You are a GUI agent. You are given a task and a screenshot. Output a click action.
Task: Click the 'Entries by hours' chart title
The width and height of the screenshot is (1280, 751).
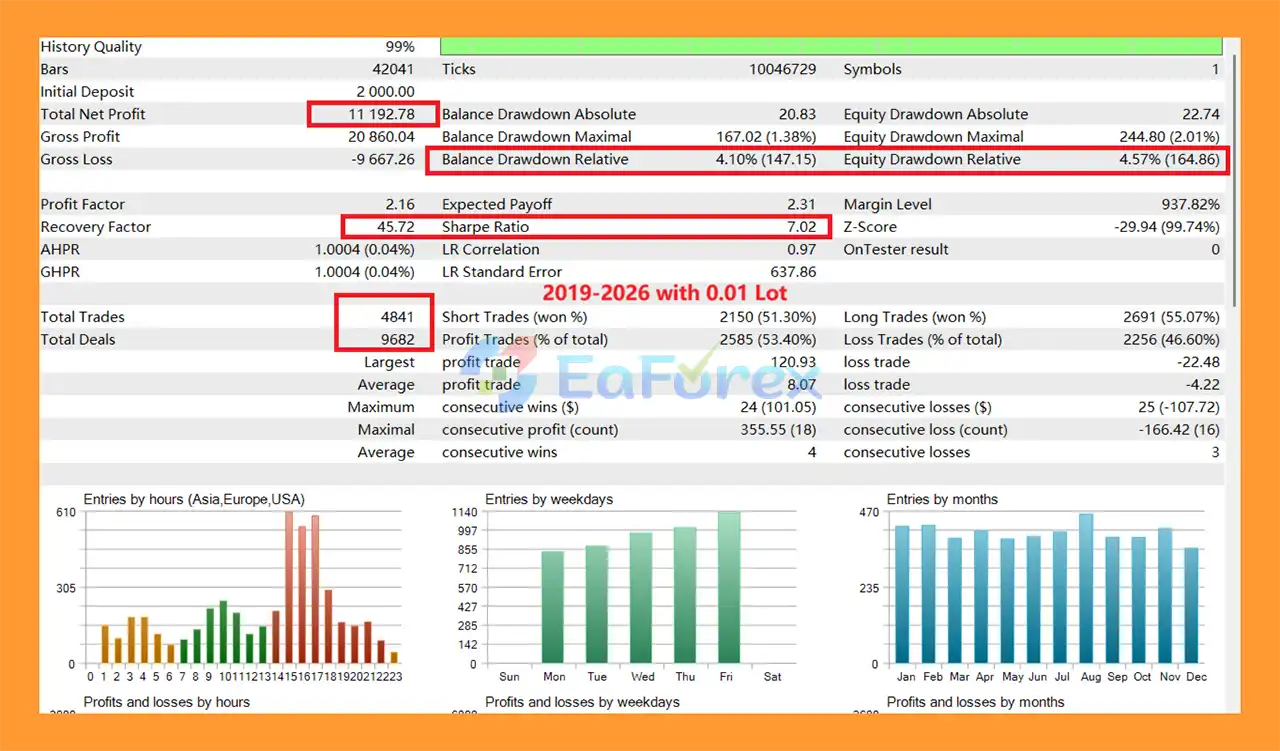tap(194, 499)
